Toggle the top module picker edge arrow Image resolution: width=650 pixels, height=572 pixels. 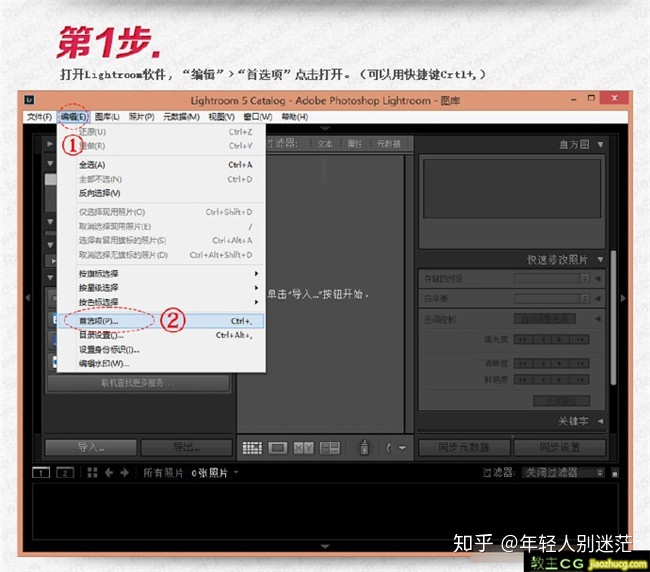pos(325,128)
